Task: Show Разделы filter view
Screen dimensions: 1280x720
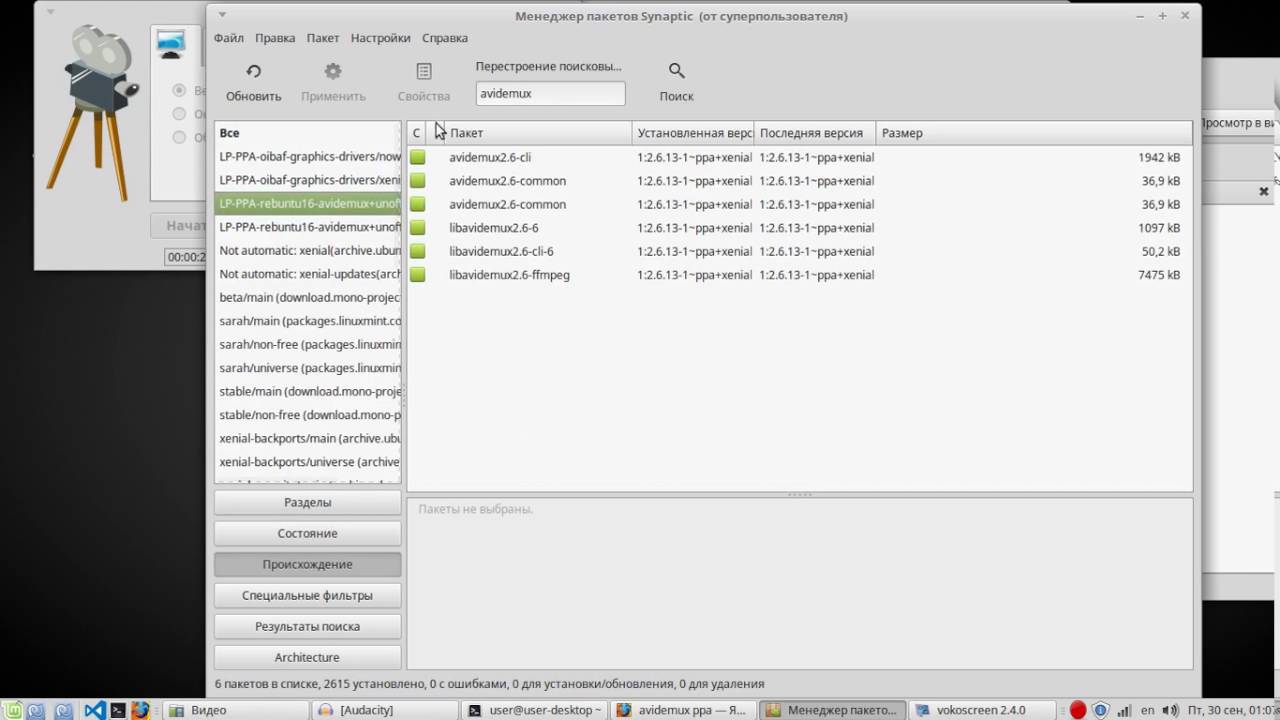Action: (x=307, y=502)
